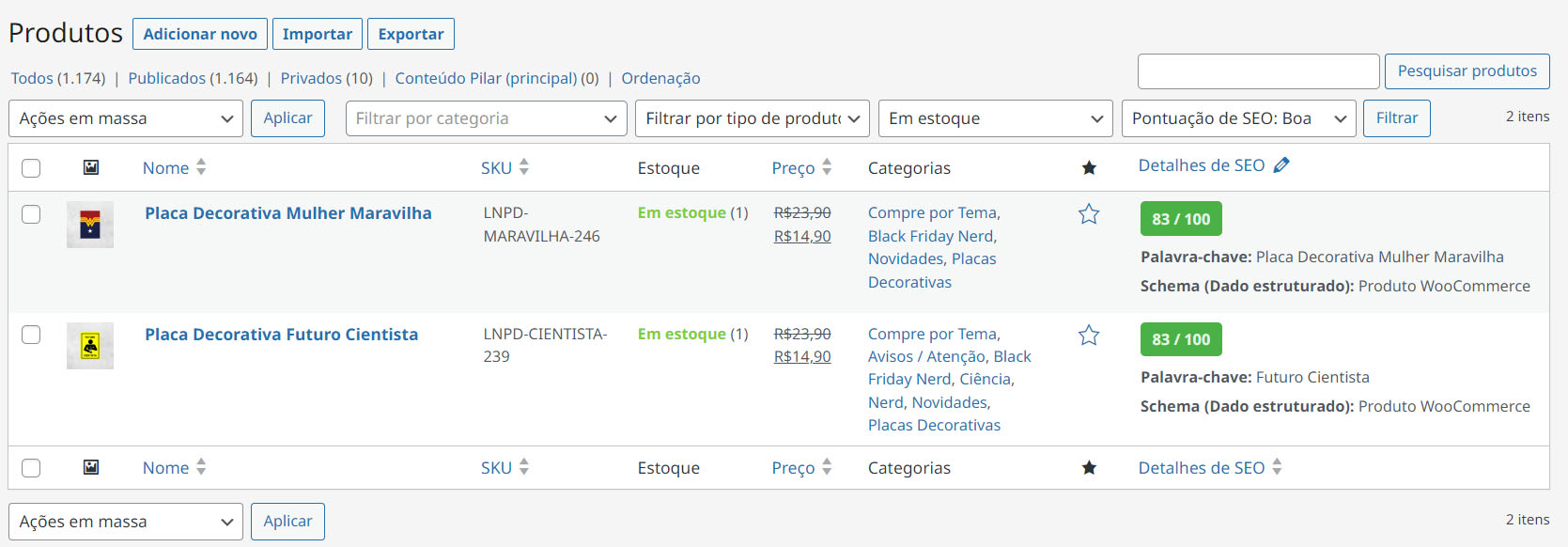Click bottom Aplicar button

pos(287,522)
